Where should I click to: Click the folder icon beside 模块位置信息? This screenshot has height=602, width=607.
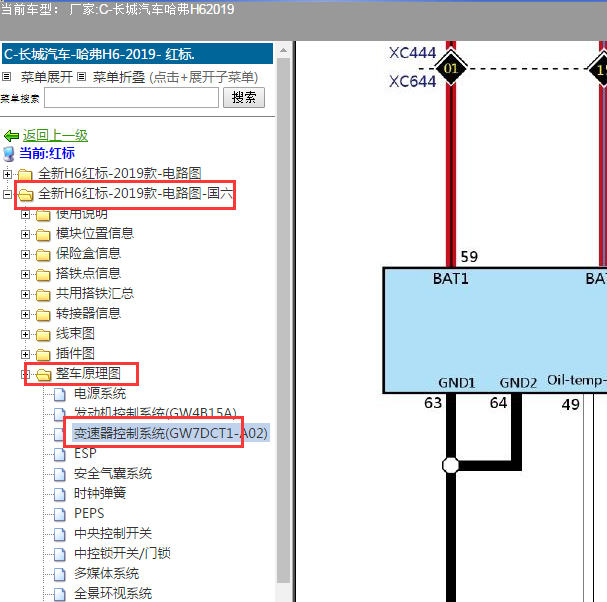point(43,235)
